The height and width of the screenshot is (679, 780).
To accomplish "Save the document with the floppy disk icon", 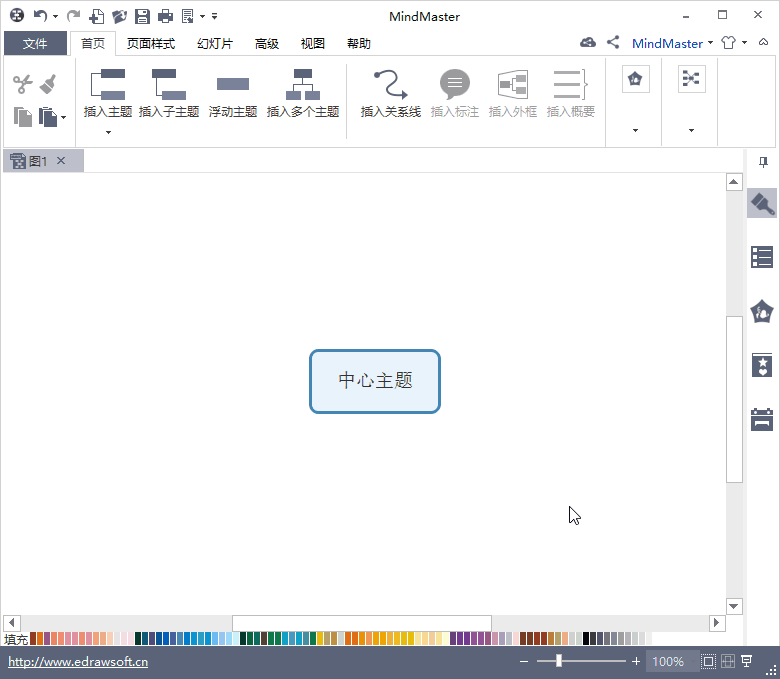I will (142, 16).
